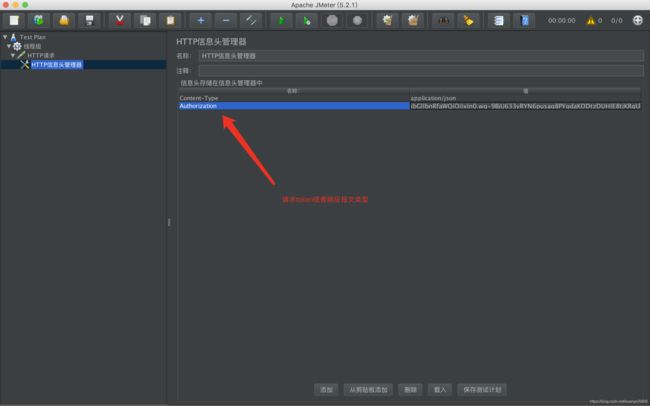The image size is (650, 406).
Task: Click the Paste clipboard toolbar icon
Action: click(x=170, y=20)
